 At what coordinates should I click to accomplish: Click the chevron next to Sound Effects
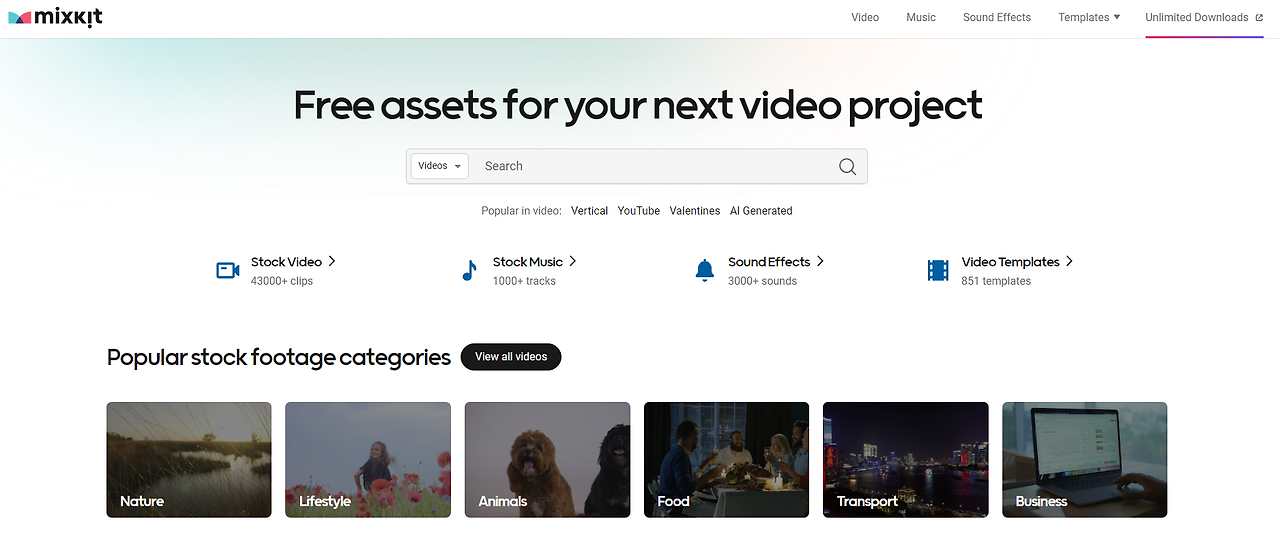click(820, 261)
